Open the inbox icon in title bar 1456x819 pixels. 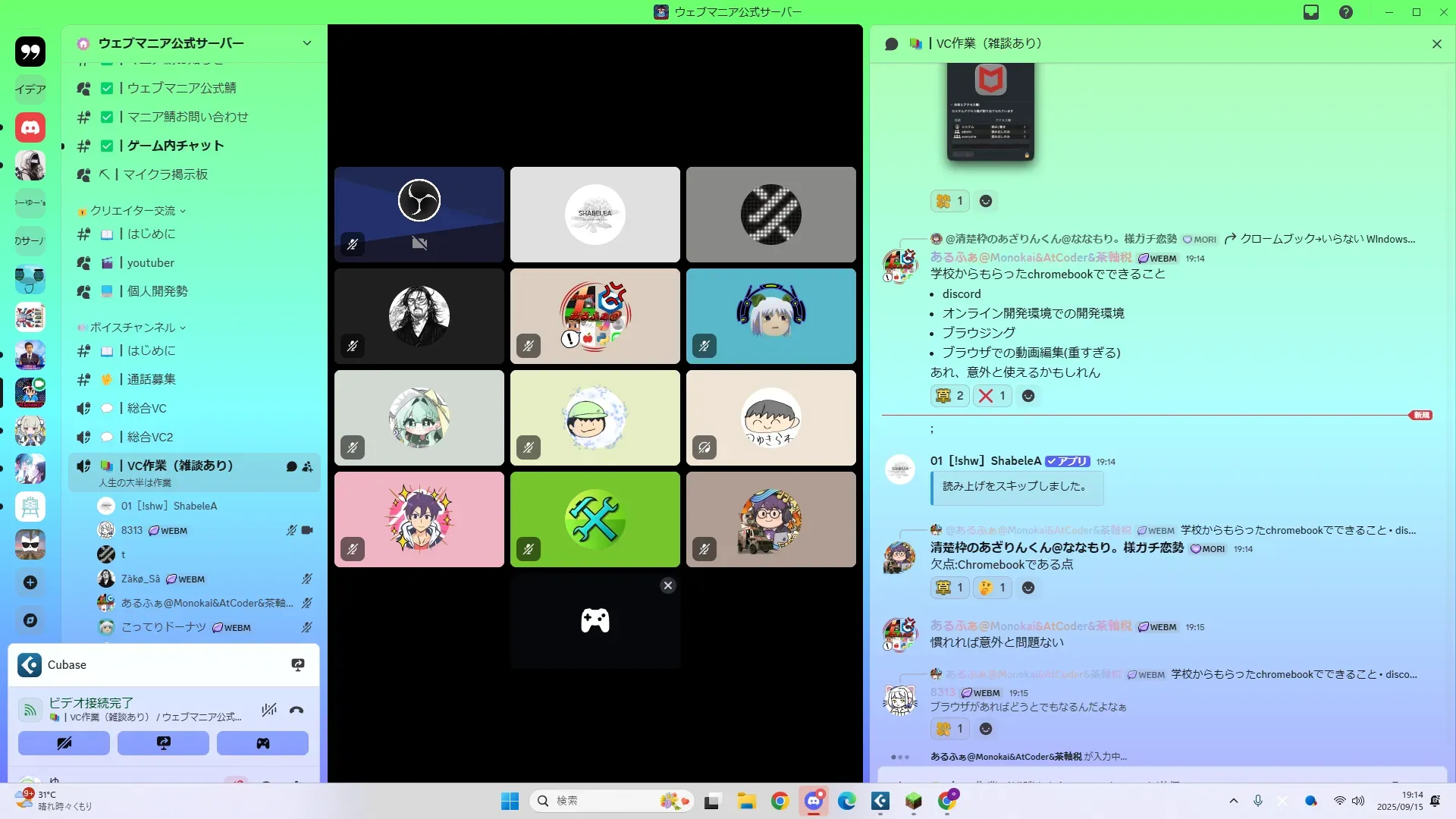click(x=1311, y=12)
